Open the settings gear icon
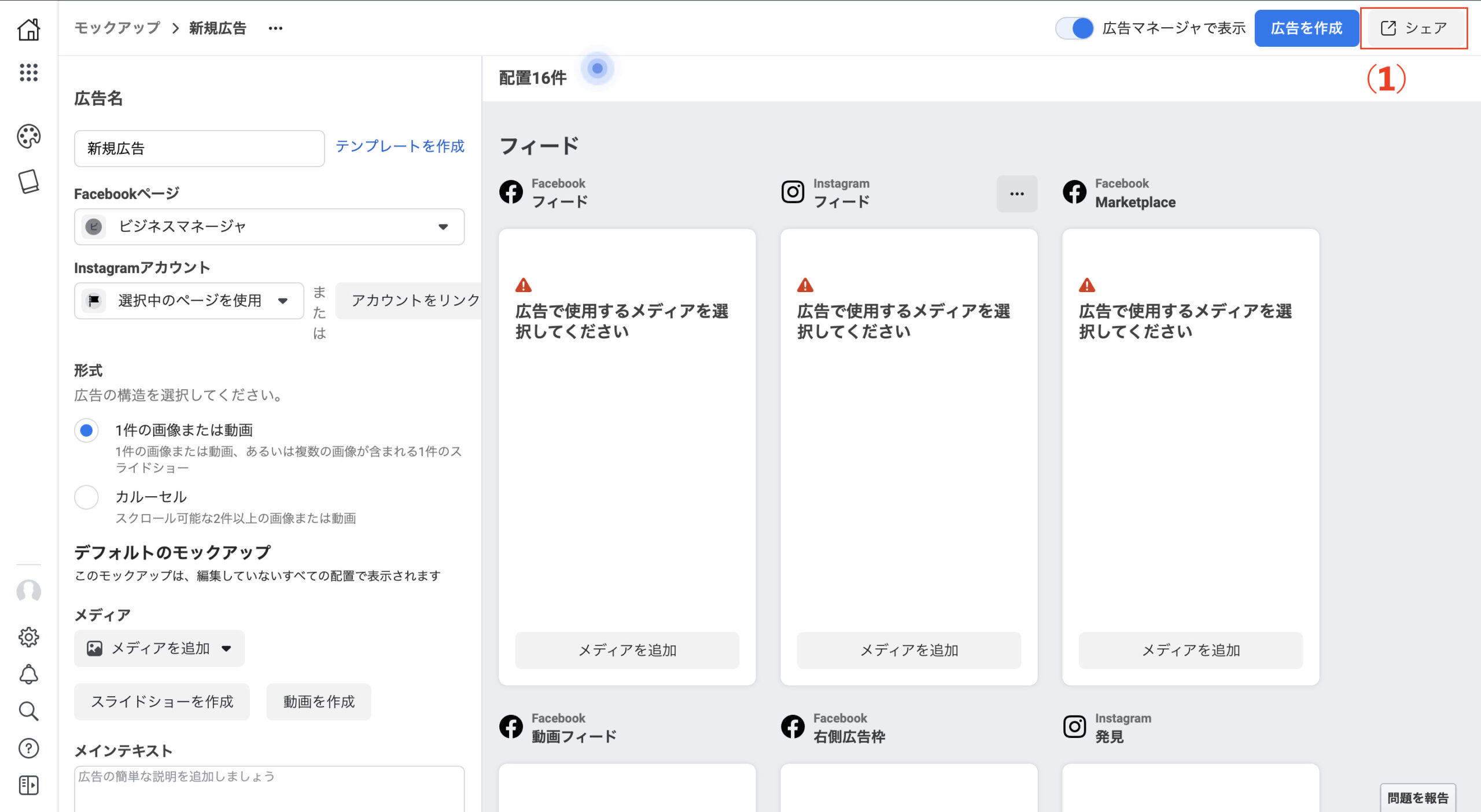Viewport: 1481px width, 812px height. [28, 637]
